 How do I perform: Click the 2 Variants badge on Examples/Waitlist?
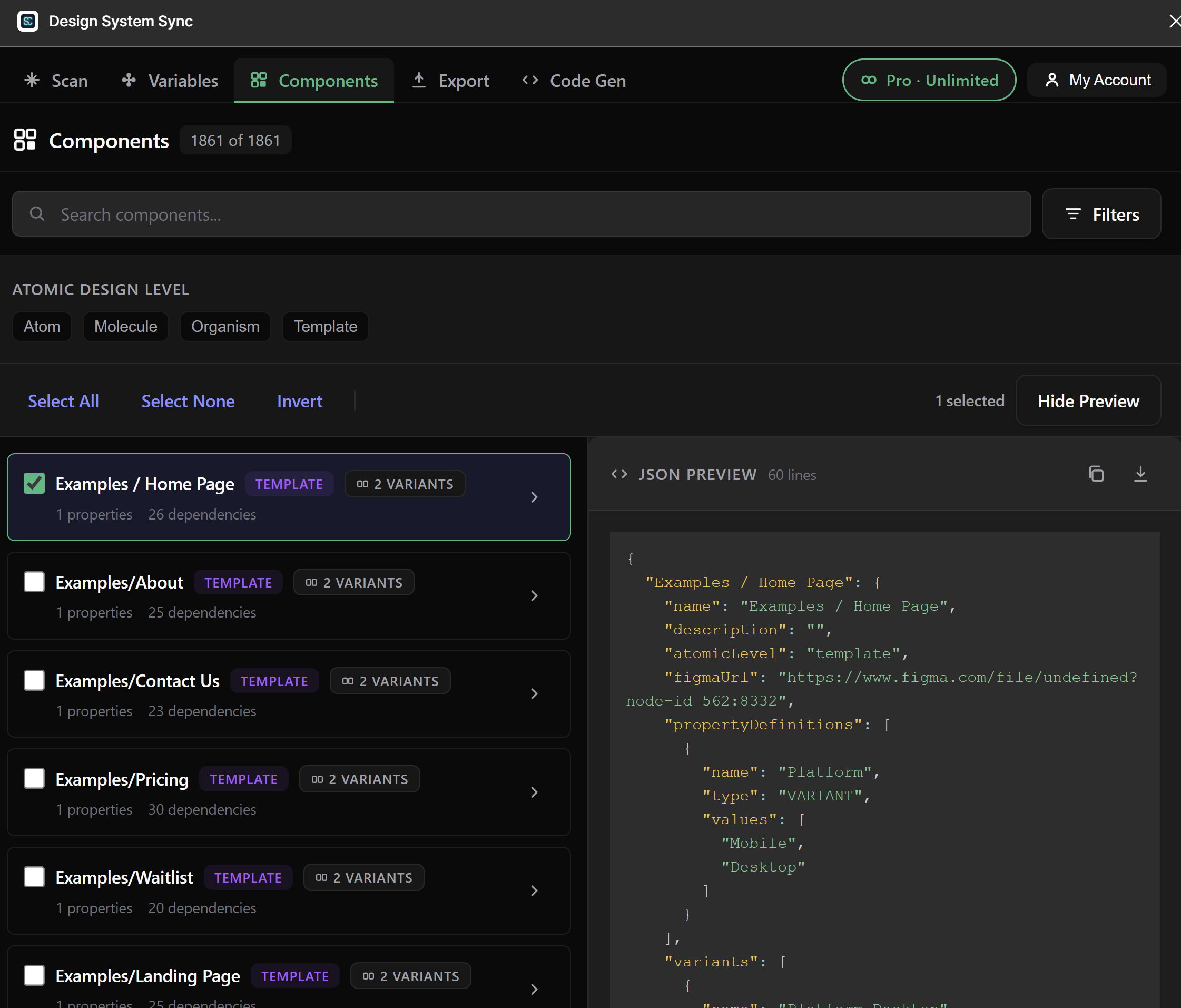(x=364, y=878)
